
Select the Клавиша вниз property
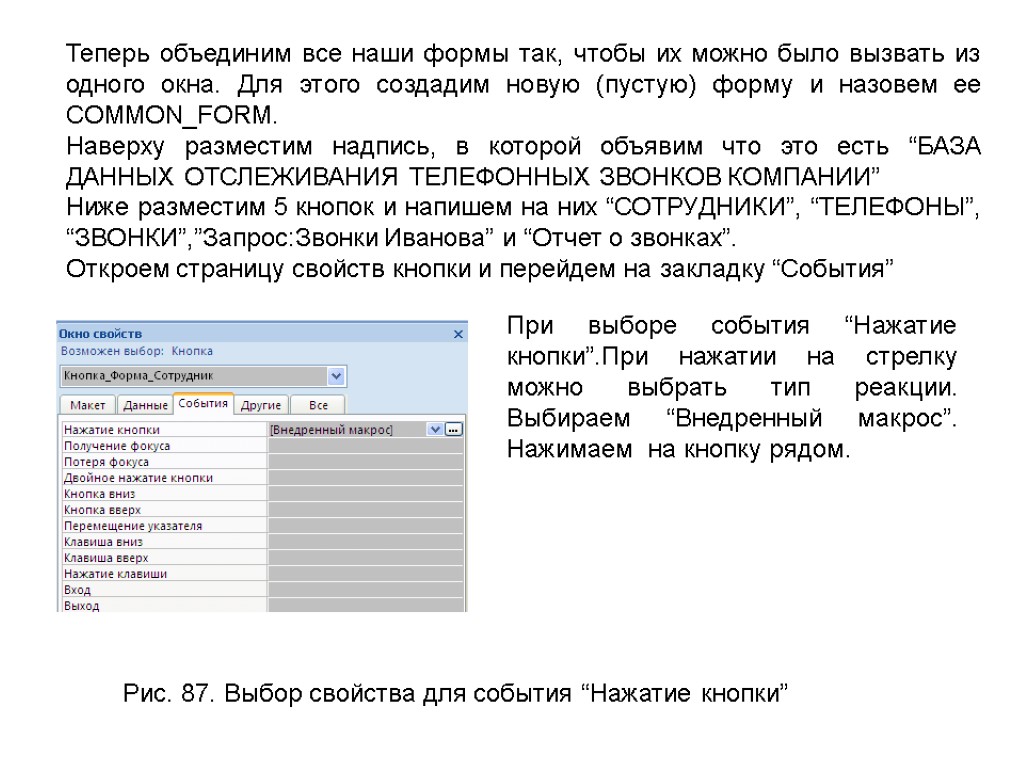(x=164, y=542)
